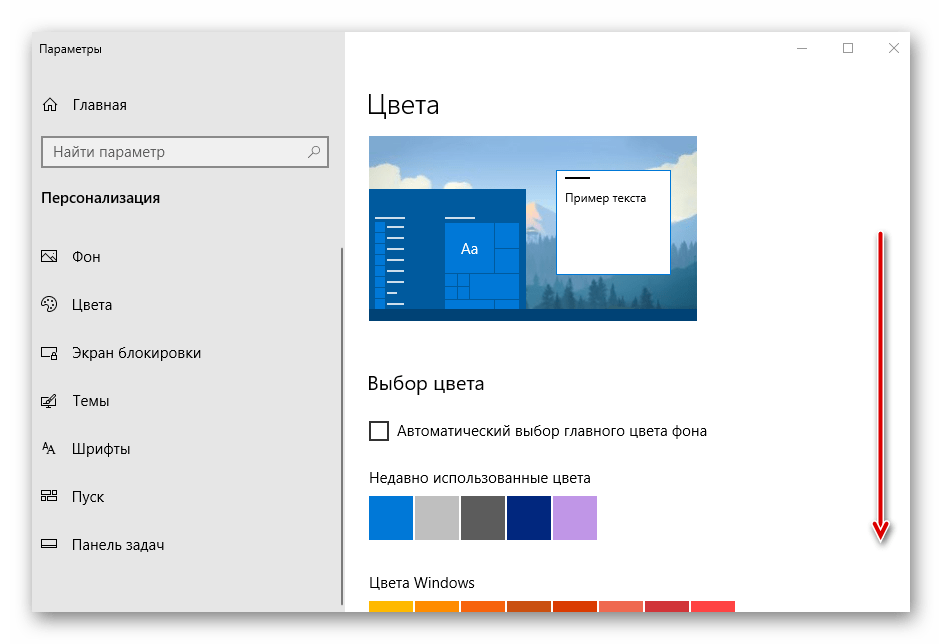Maximize the Параметры window

tap(848, 48)
